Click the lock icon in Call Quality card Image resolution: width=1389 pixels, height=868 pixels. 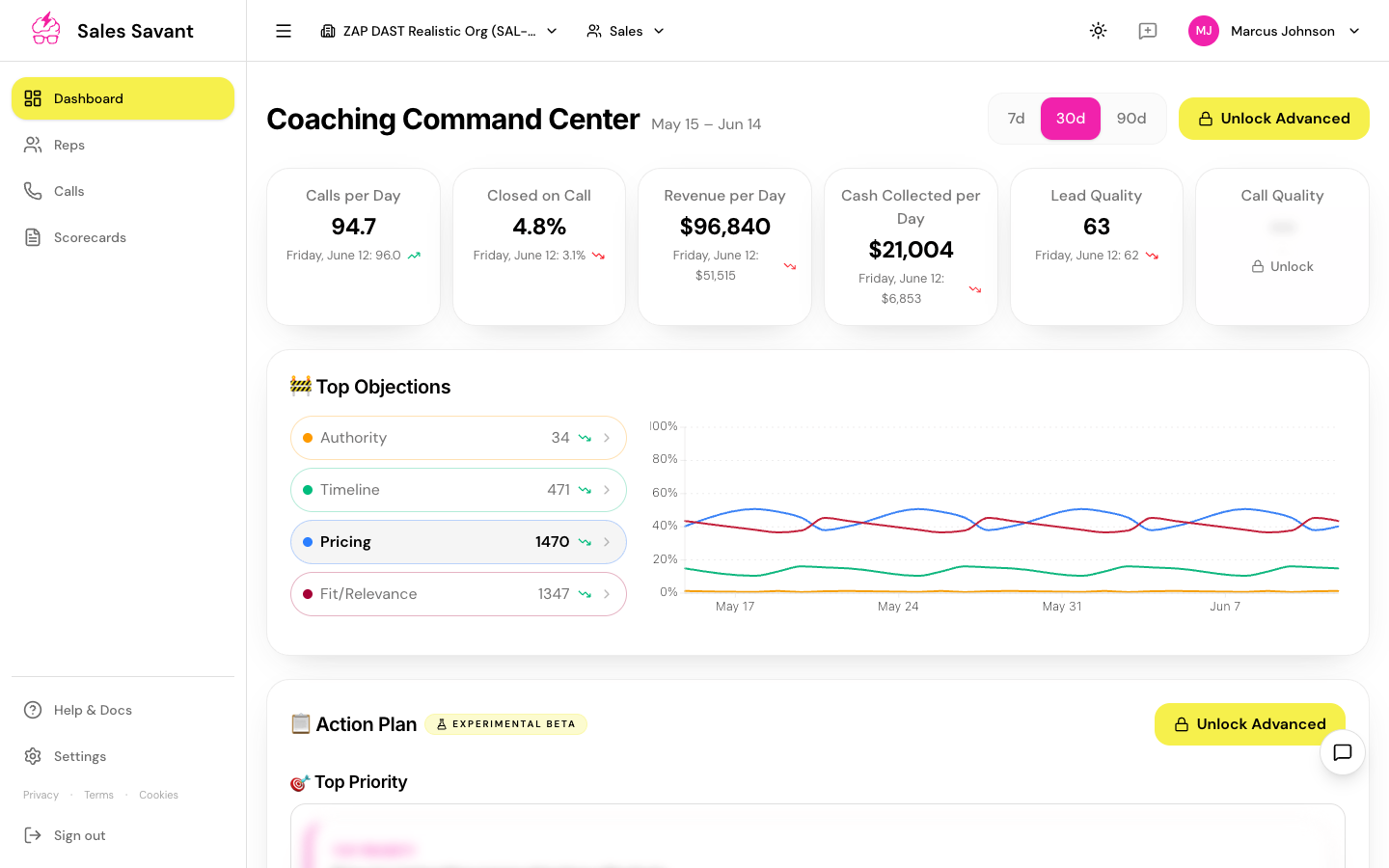coord(1258,266)
